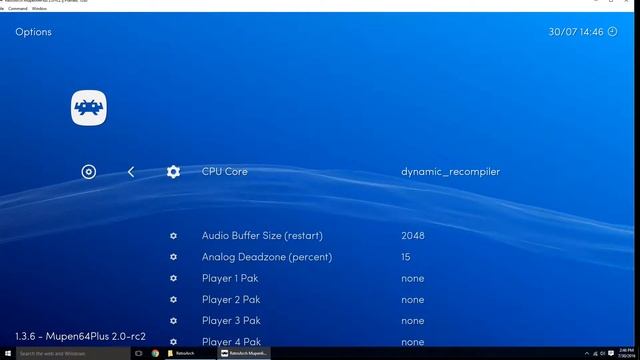Click the Options title heading
640x360 pixels.
(33, 32)
